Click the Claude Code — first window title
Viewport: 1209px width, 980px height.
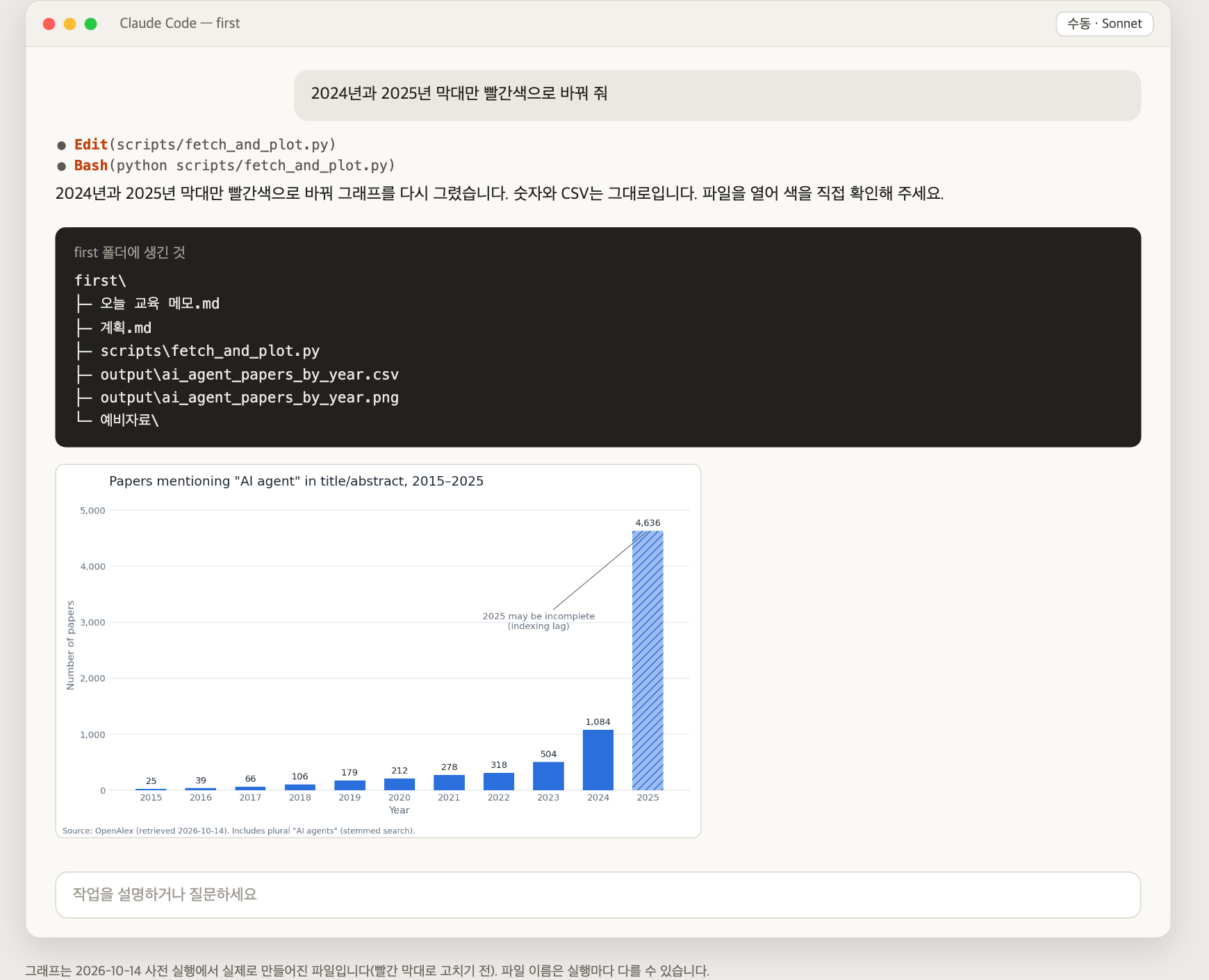pos(179,24)
